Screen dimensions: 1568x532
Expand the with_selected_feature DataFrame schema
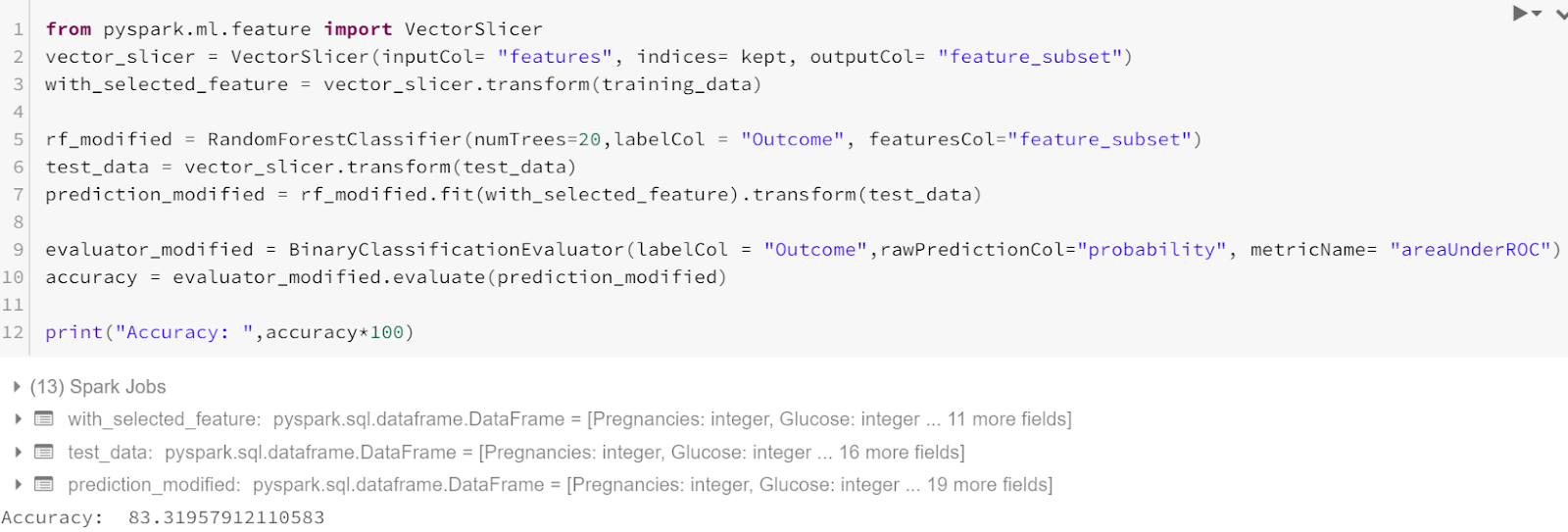pyautogui.click(x=18, y=419)
